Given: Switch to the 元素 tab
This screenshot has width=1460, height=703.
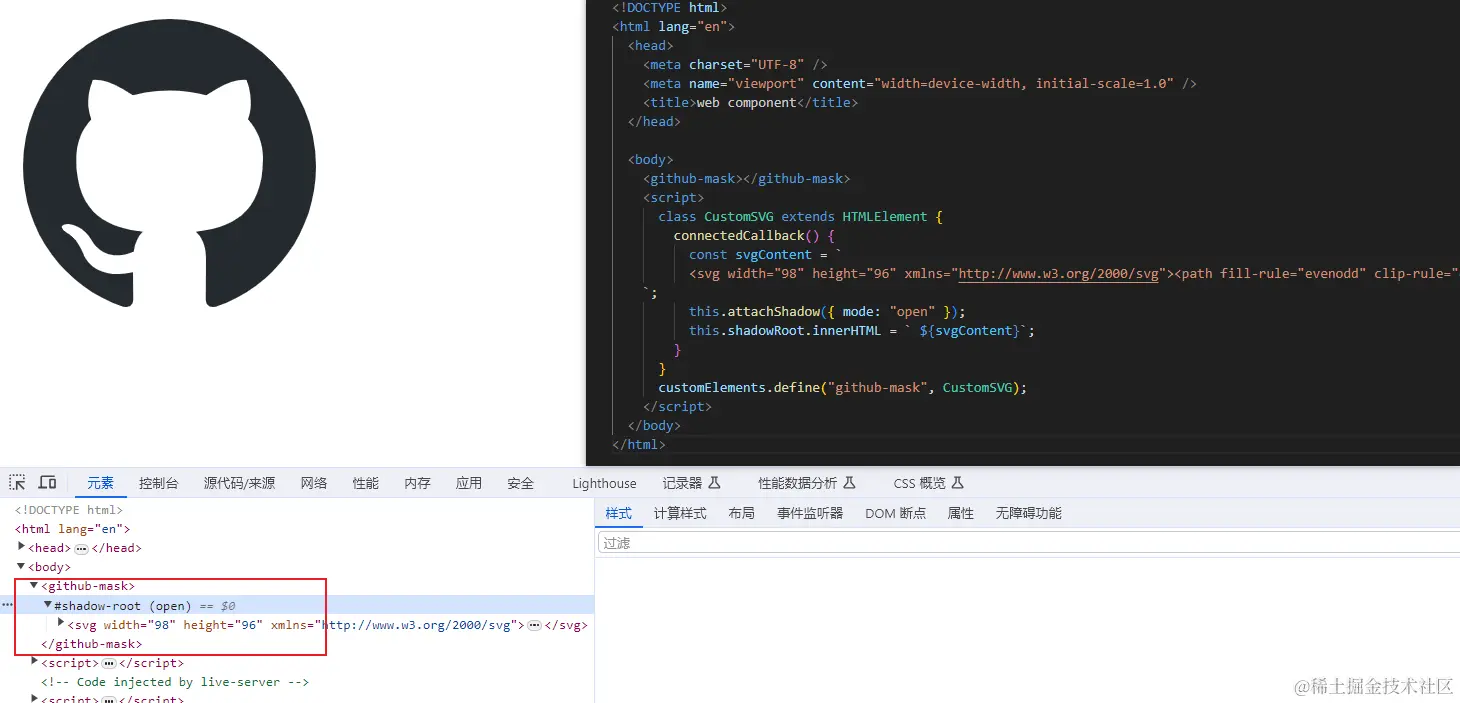Looking at the screenshot, I should point(100,483).
